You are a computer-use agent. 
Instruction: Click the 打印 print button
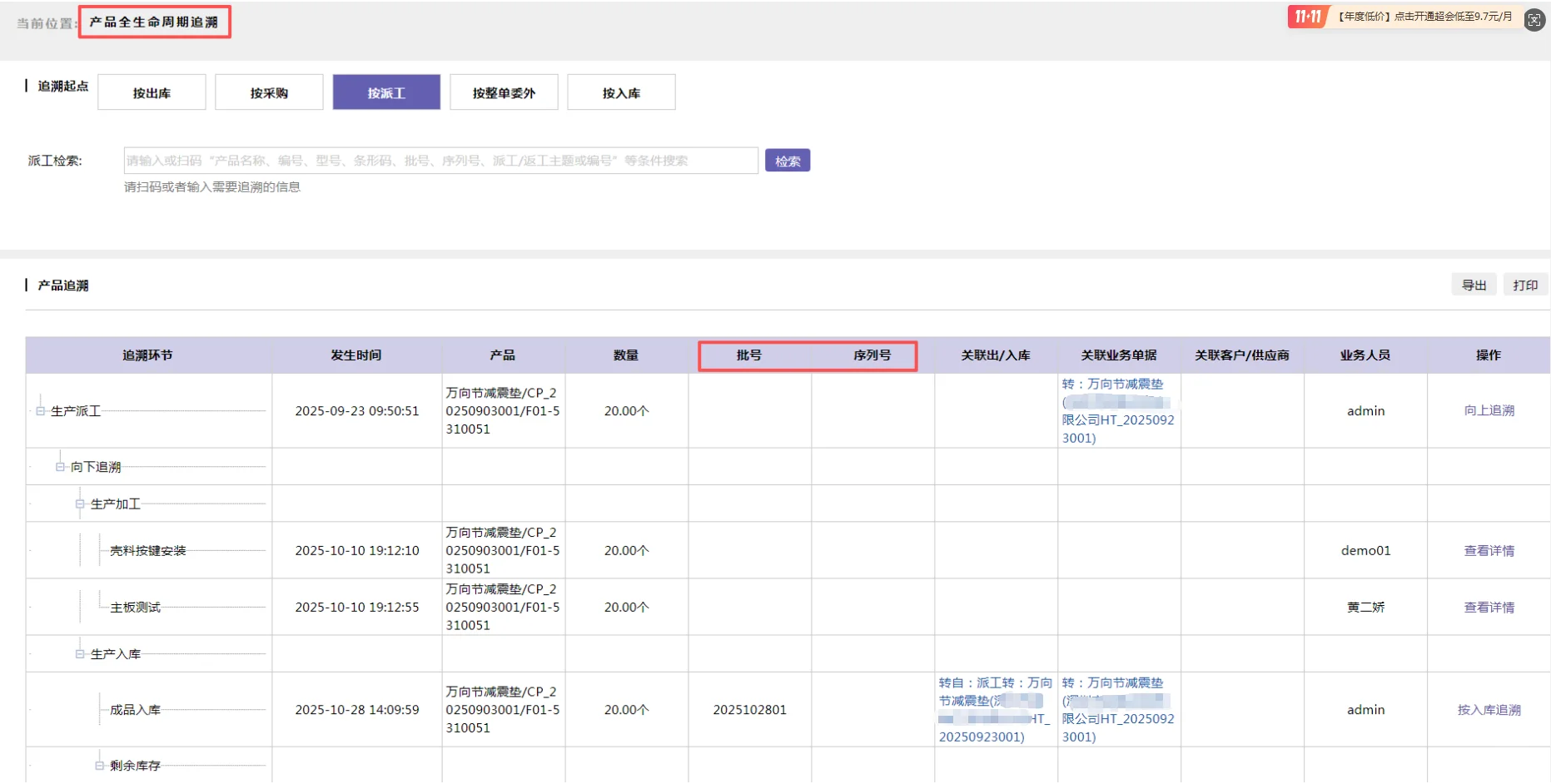click(x=1525, y=284)
